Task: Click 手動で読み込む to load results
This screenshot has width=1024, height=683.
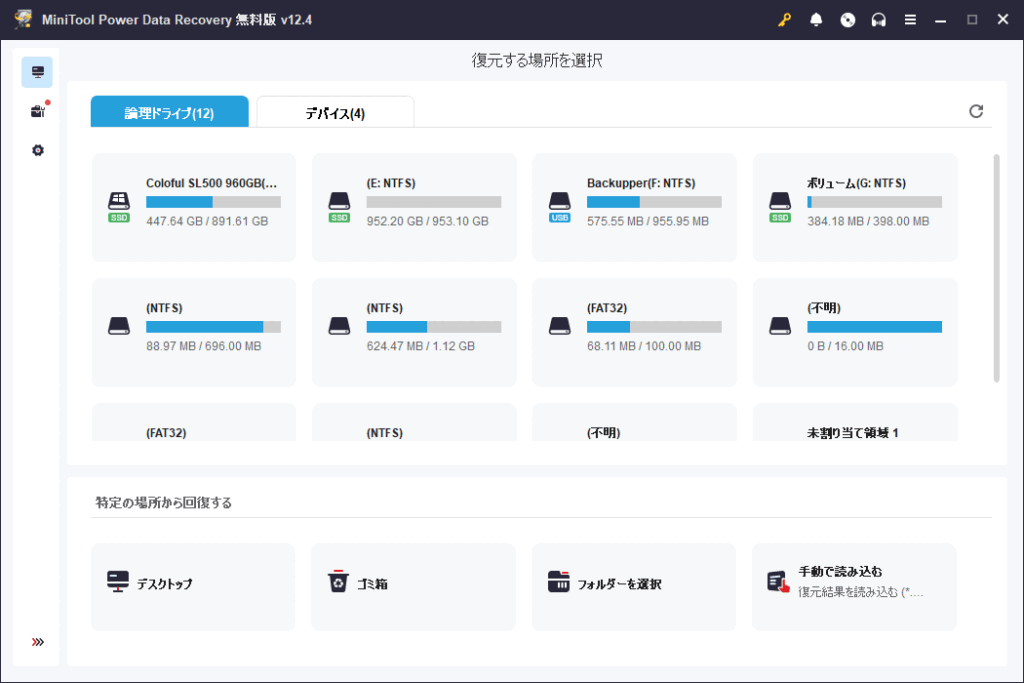Action: pyautogui.click(x=854, y=587)
